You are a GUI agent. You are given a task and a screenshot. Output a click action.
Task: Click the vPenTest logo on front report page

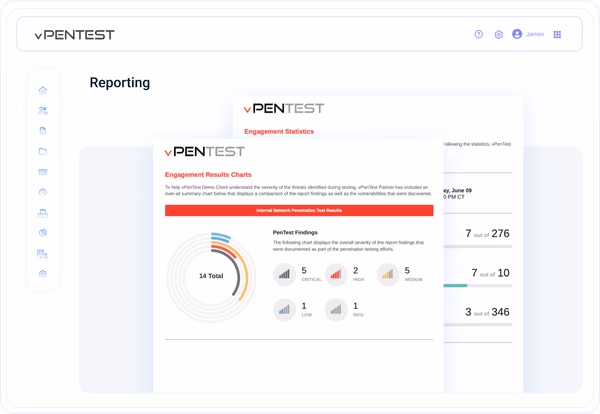[x=205, y=152]
